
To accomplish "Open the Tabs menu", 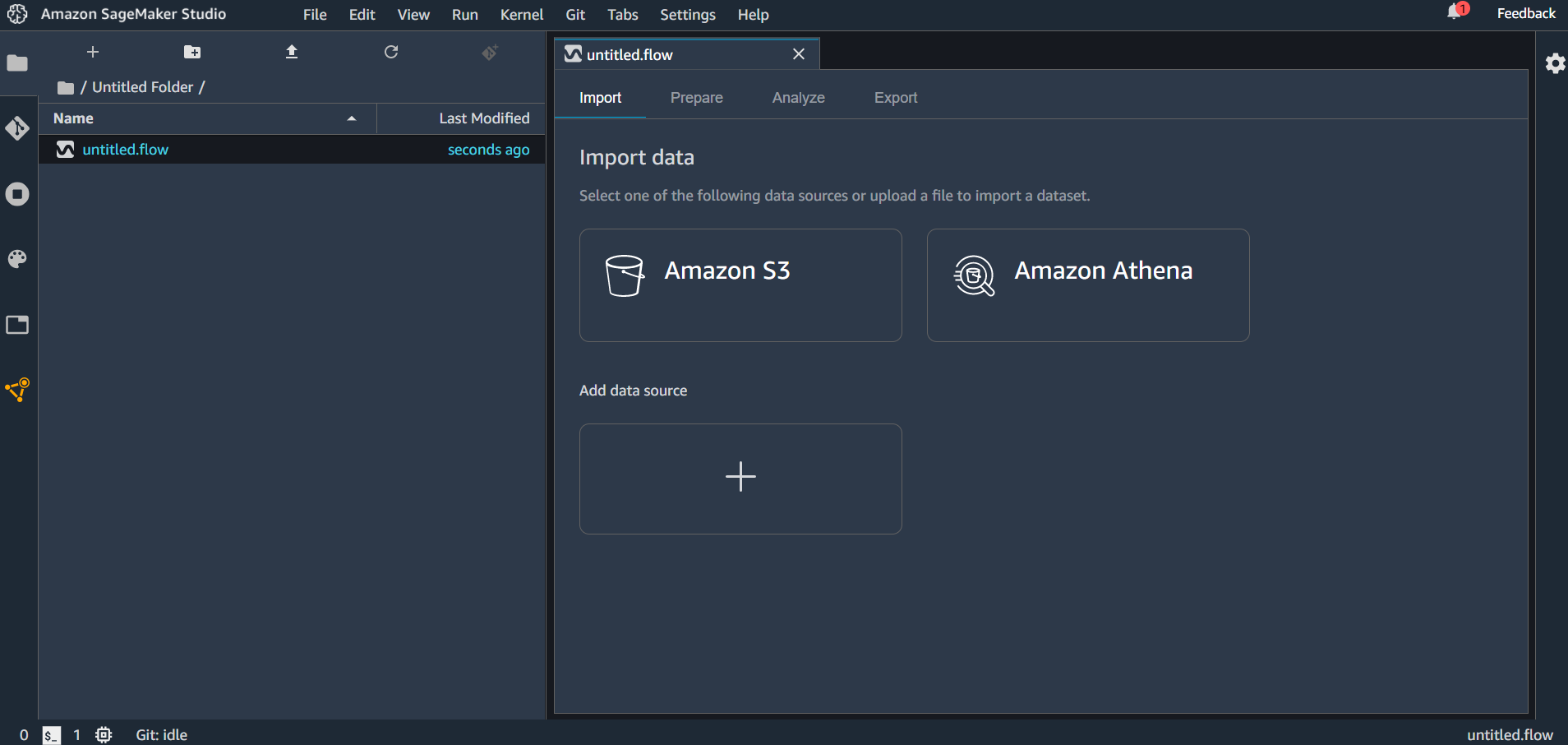I will [623, 15].
